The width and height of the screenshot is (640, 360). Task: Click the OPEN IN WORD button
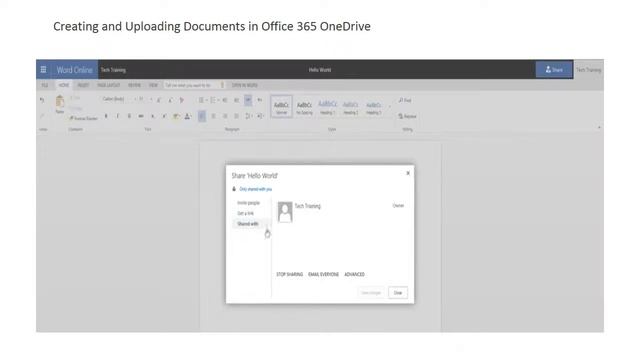244,85
